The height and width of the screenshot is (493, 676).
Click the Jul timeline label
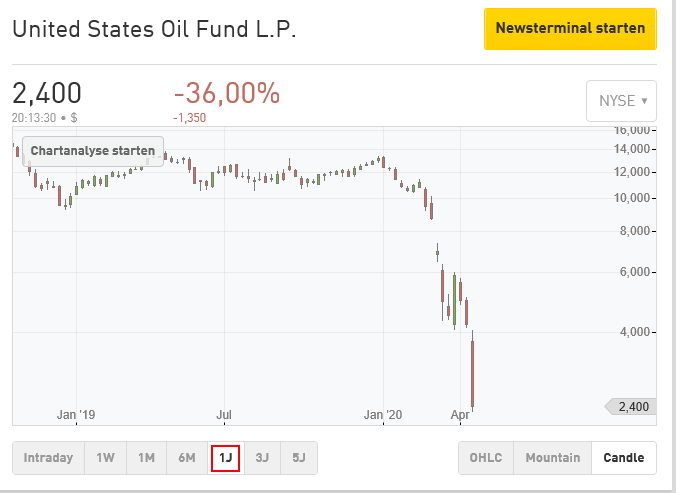[x=225, y=414]
